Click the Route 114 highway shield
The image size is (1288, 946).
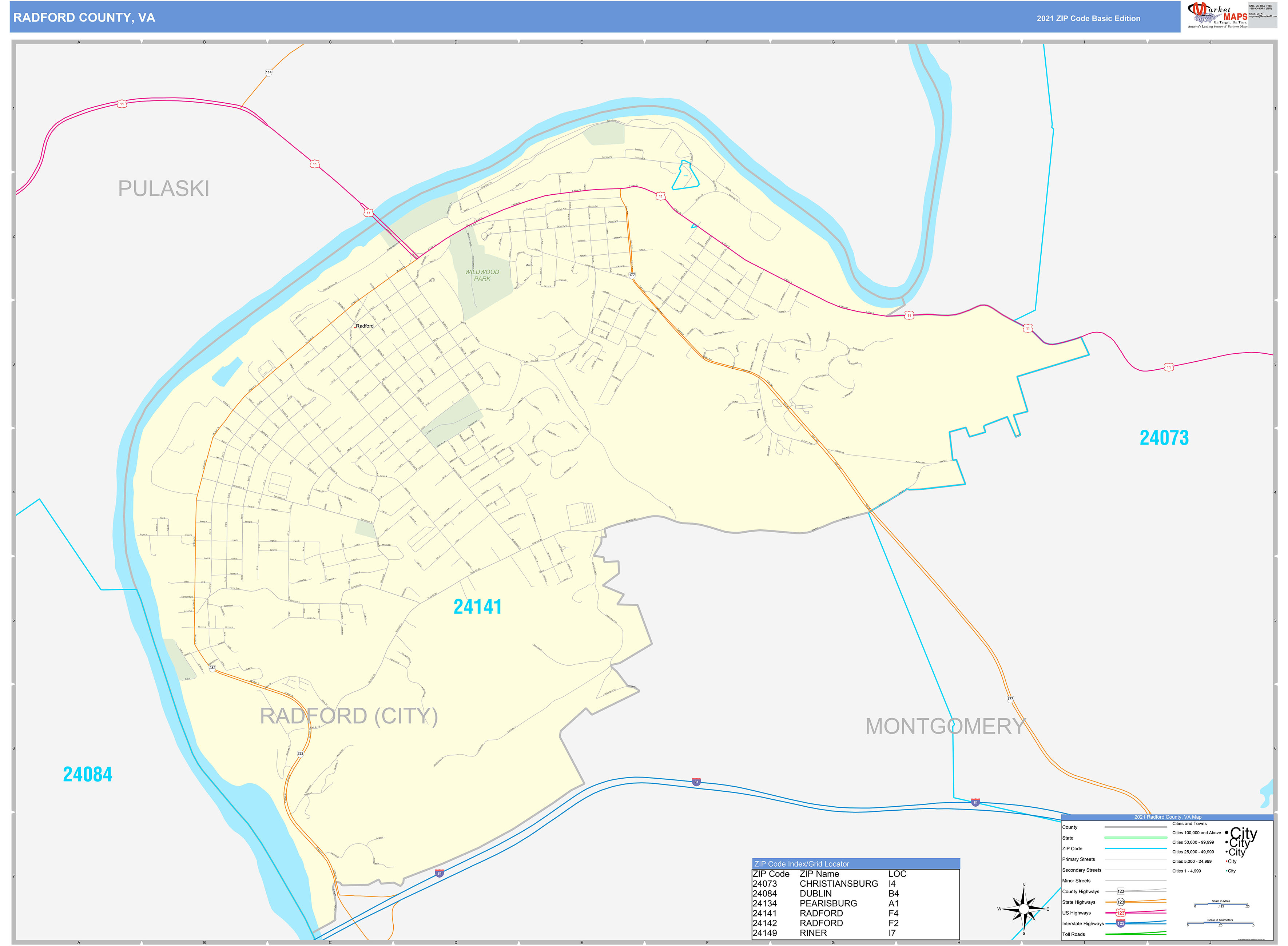click(269, 73)
